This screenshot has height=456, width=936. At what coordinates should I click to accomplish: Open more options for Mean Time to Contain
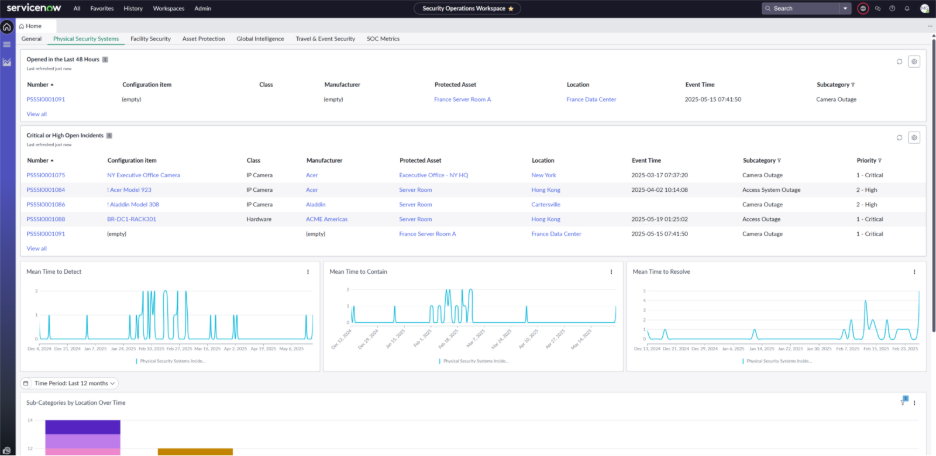pos(611,272)
